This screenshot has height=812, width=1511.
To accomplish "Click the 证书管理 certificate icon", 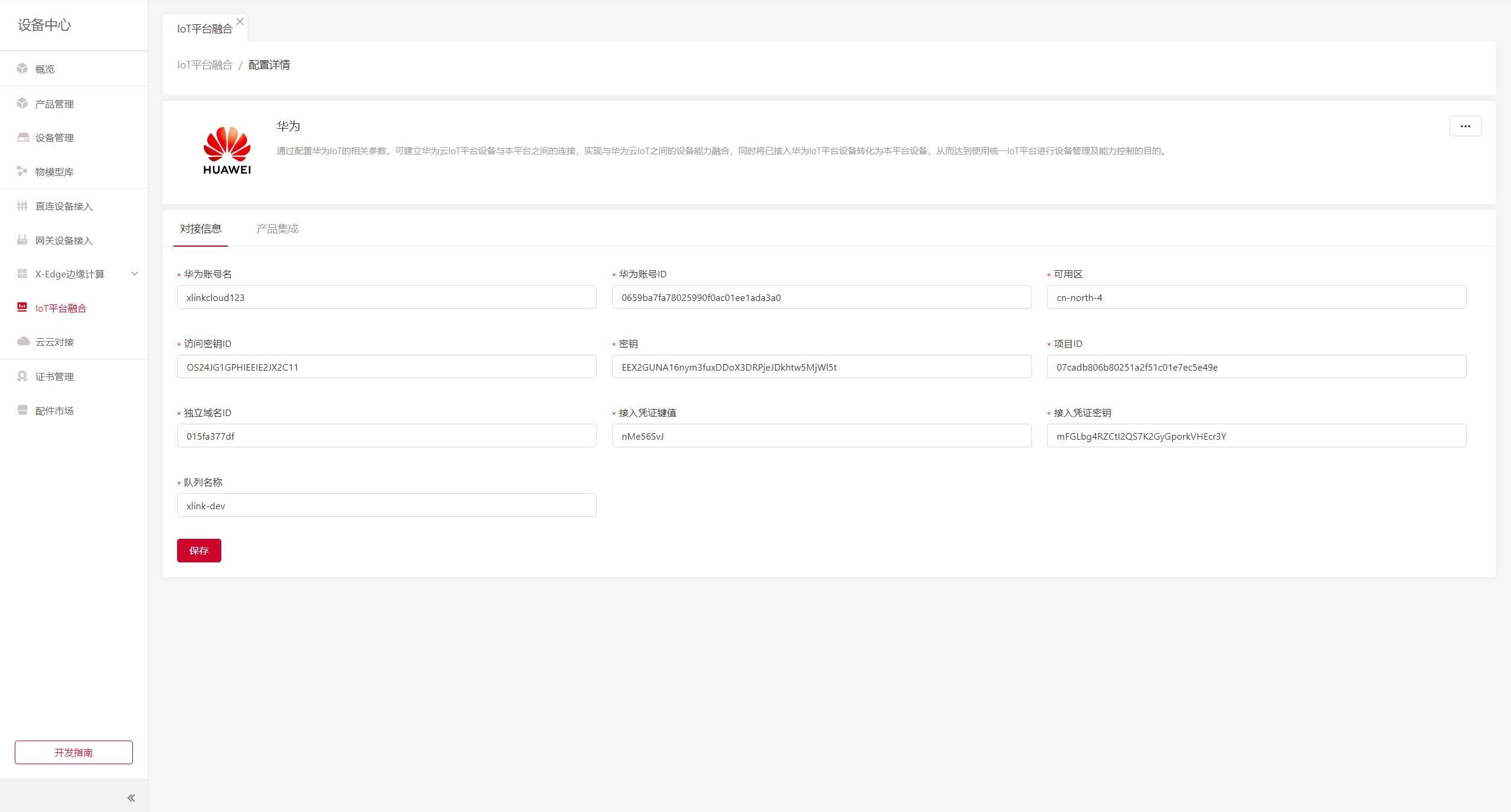I will [22, 376].
